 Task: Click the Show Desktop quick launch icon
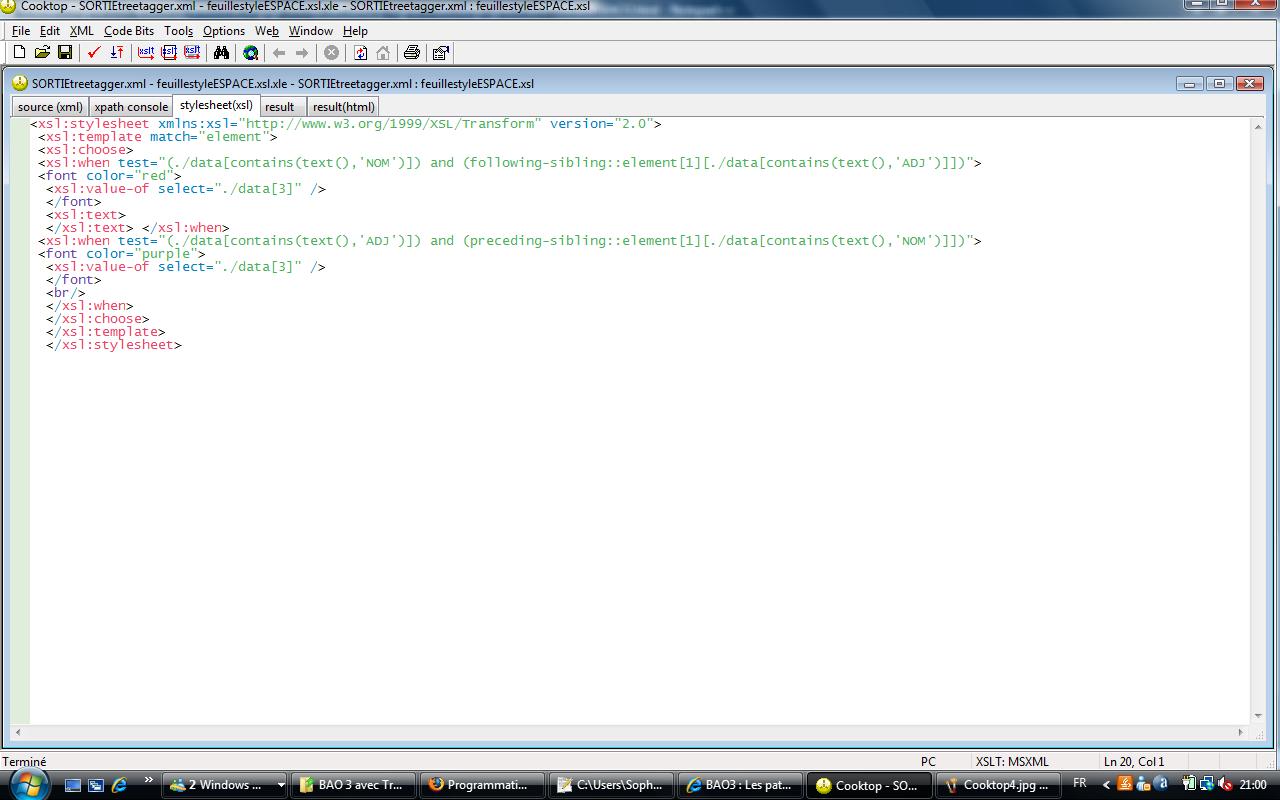pyautogui.click(x=73, y=785)
